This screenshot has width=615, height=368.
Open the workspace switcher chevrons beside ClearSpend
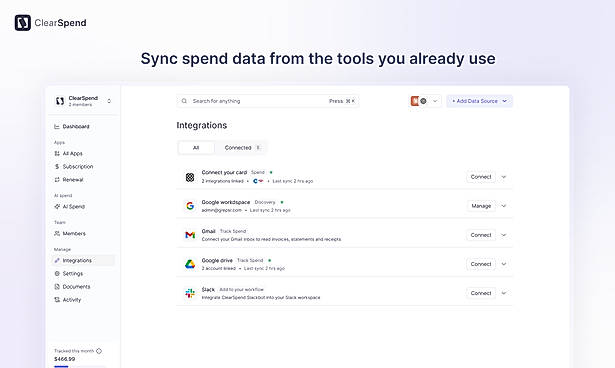point(109,101)
